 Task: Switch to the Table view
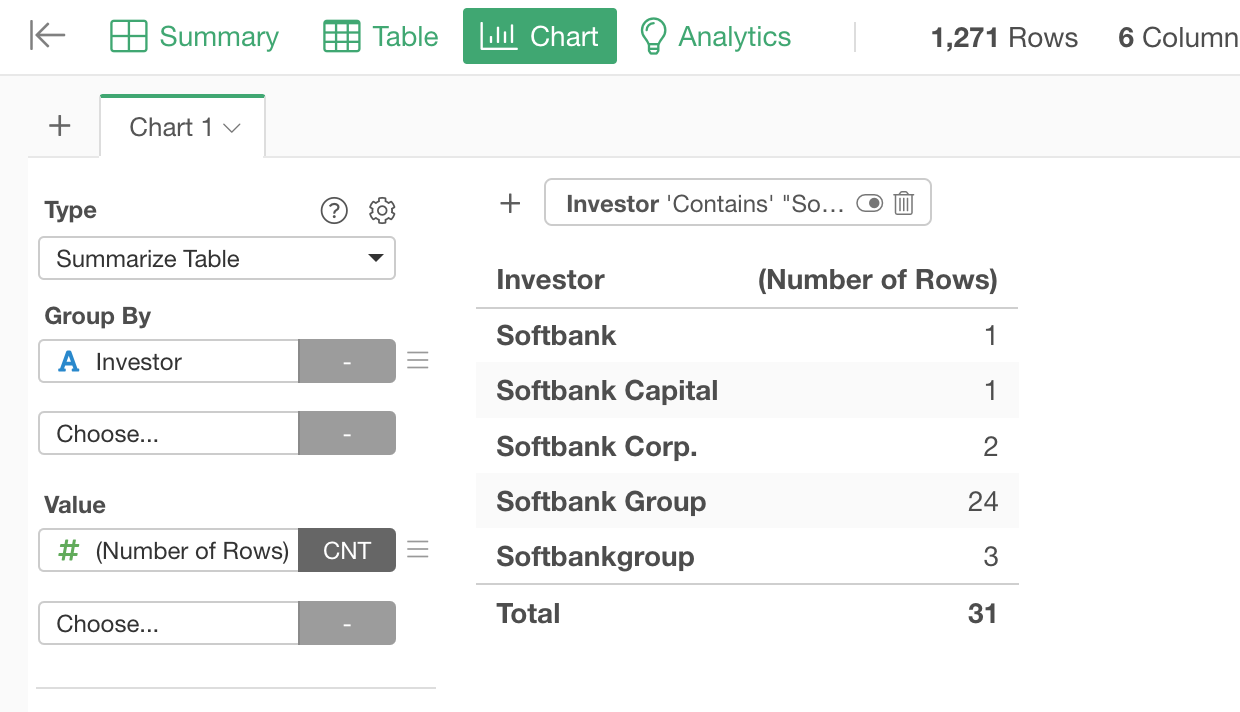point(381,36)
